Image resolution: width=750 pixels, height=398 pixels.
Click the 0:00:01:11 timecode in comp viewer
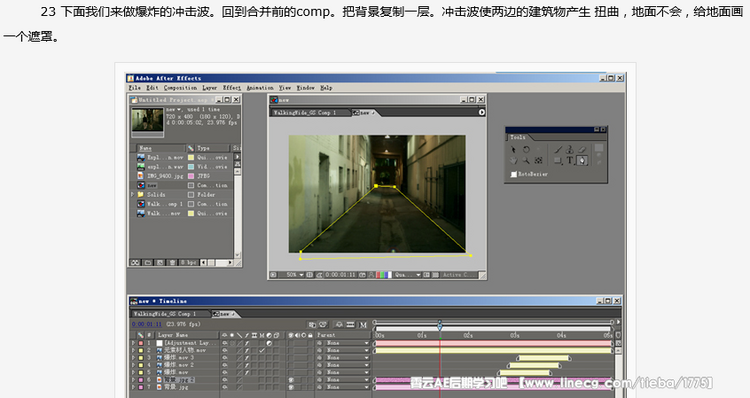click(x=341, y=275)
